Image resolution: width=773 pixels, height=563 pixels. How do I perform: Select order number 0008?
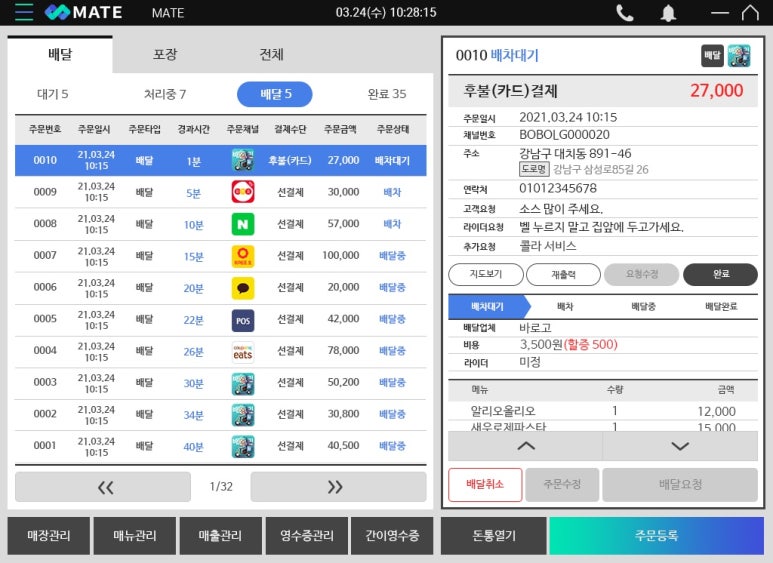pos(45,224)
